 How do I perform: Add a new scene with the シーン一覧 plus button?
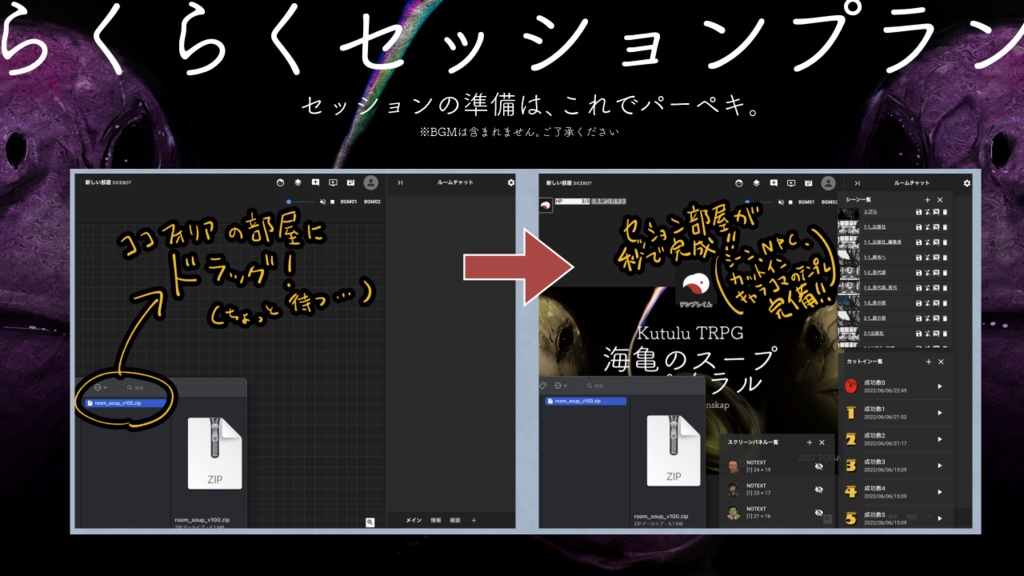[x=928, y=199]
